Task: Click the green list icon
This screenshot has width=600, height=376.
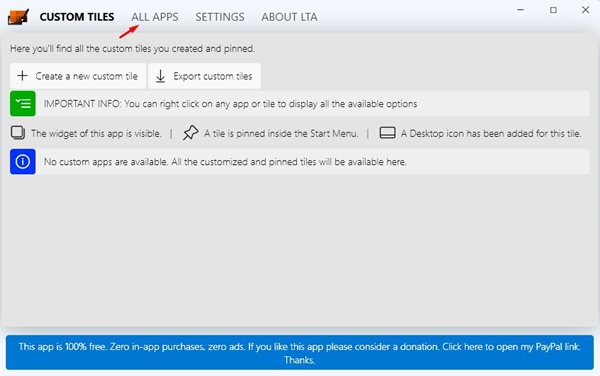Action: [23, 104]
